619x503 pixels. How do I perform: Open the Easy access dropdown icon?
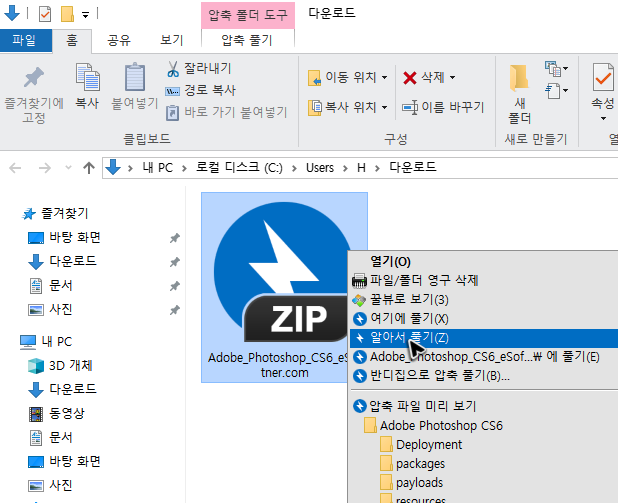pyautogui.click(x=557, y=91)
